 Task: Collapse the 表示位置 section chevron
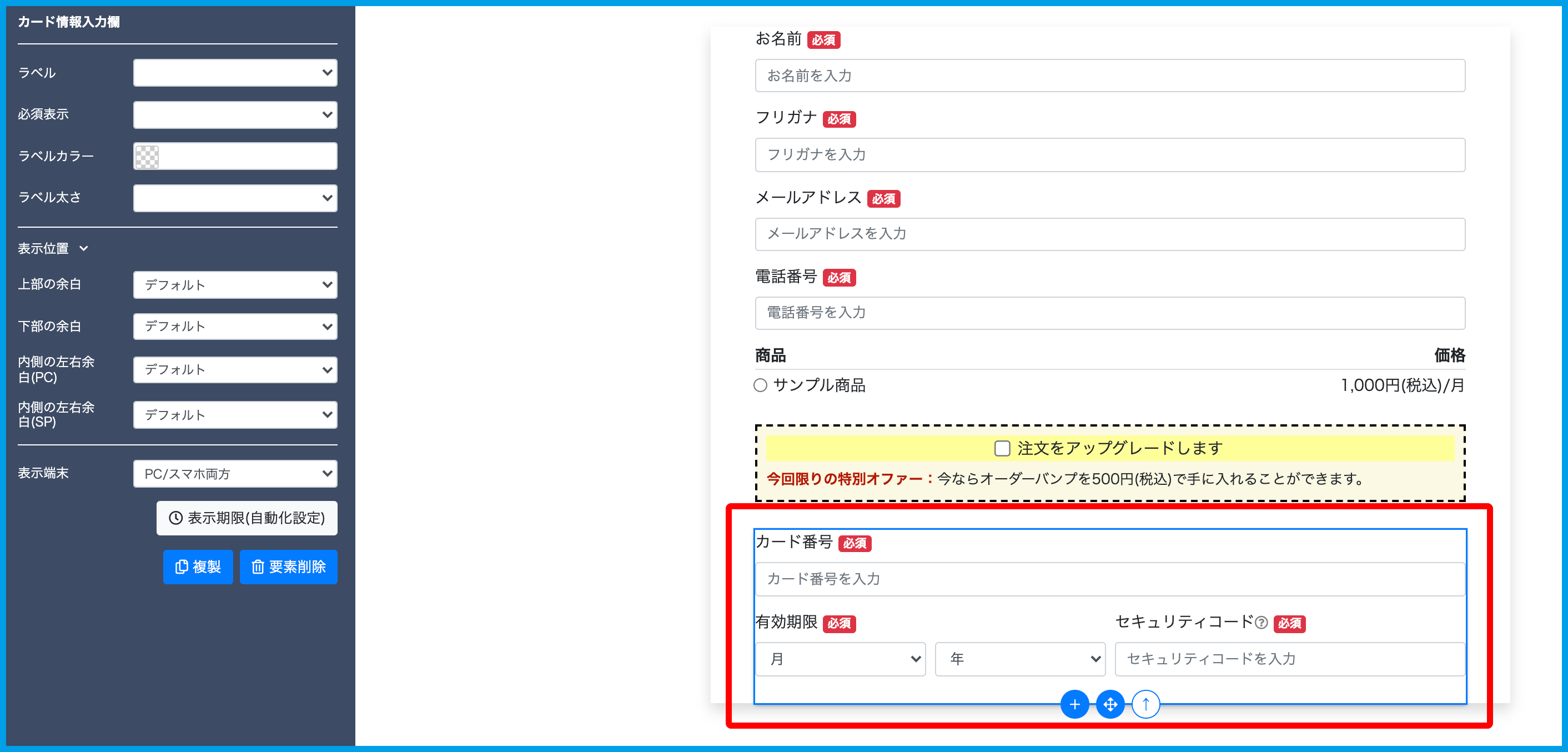click(84, 248)
